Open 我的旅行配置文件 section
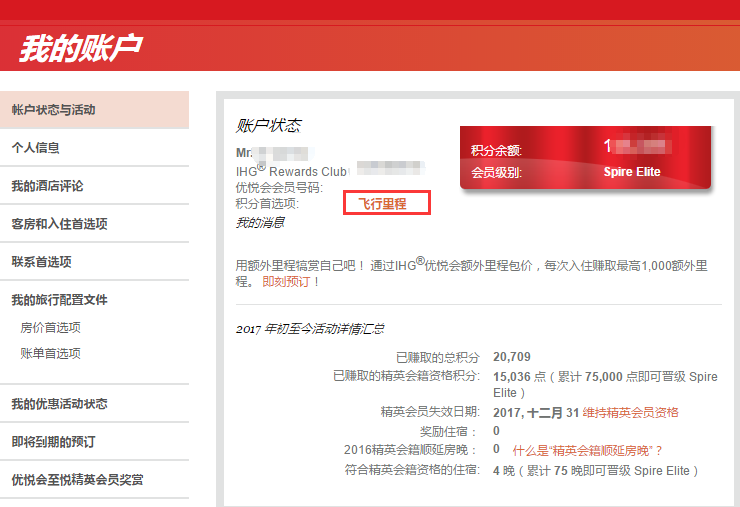 (59, 300)
